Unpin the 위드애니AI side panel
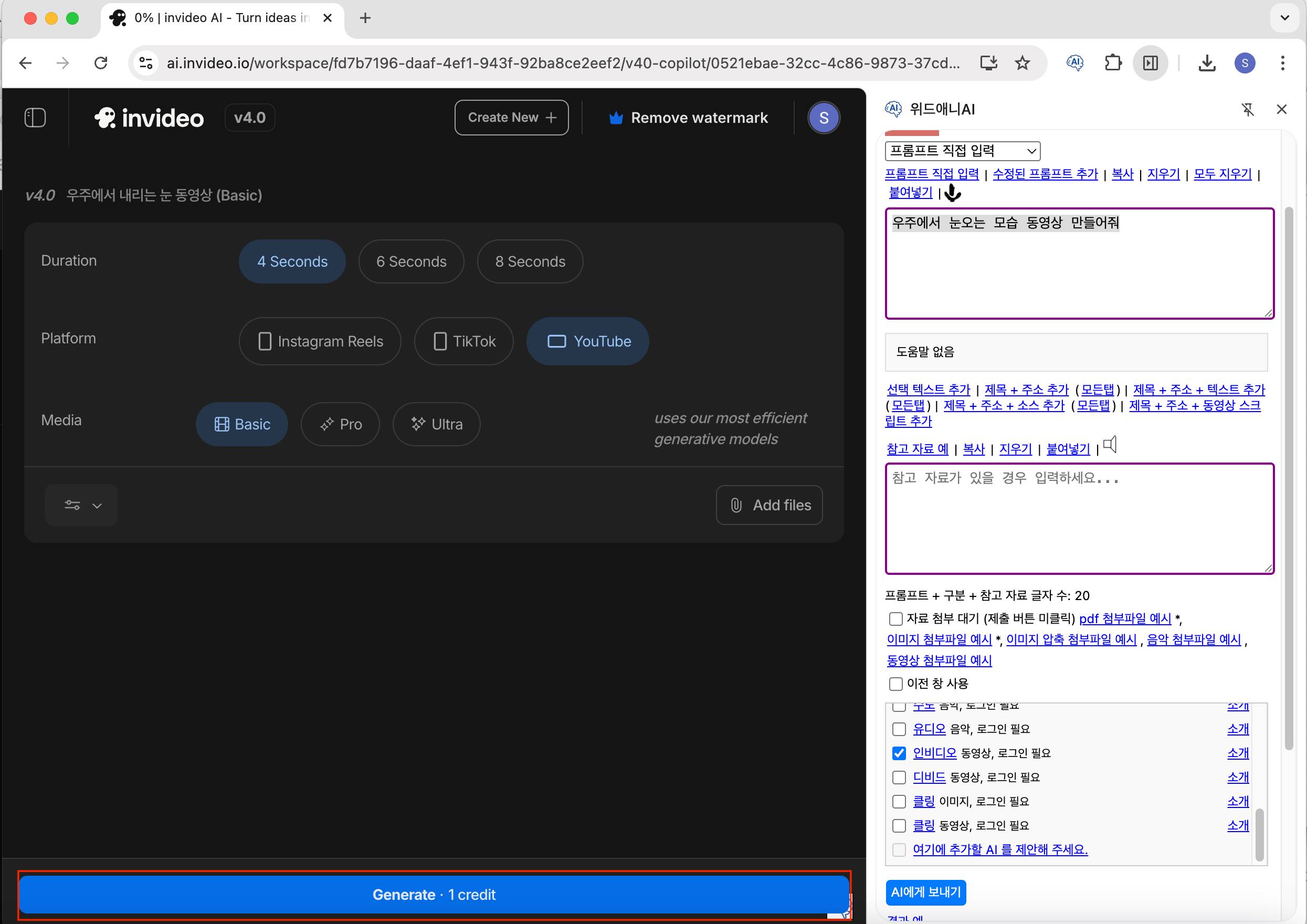The height and width of the screenshot is (924, 1307). tap(1247, 109)
